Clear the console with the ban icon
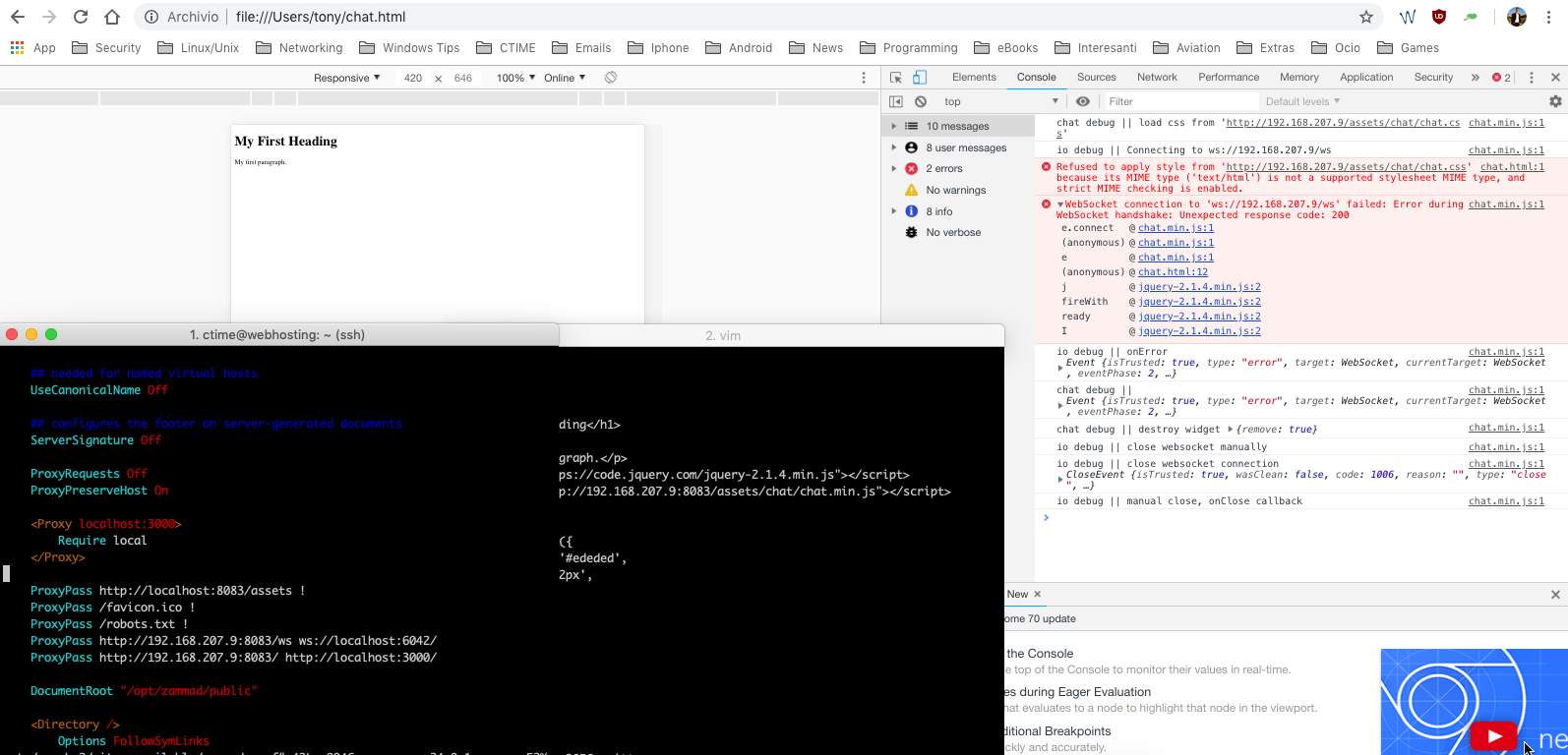Screen dimensions: 1568x755 [921, 101]
